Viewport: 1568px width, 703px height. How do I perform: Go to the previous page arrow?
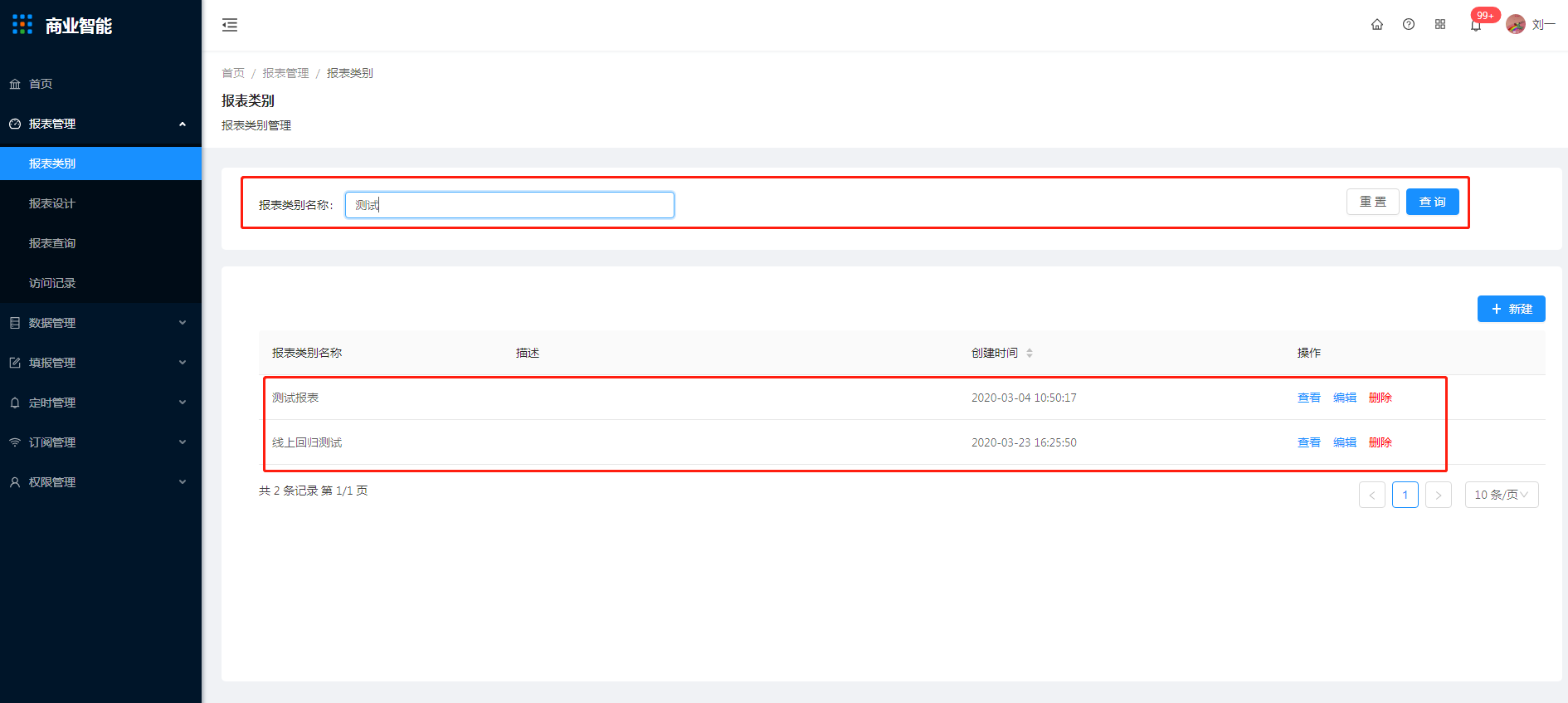coord(1372,495)
